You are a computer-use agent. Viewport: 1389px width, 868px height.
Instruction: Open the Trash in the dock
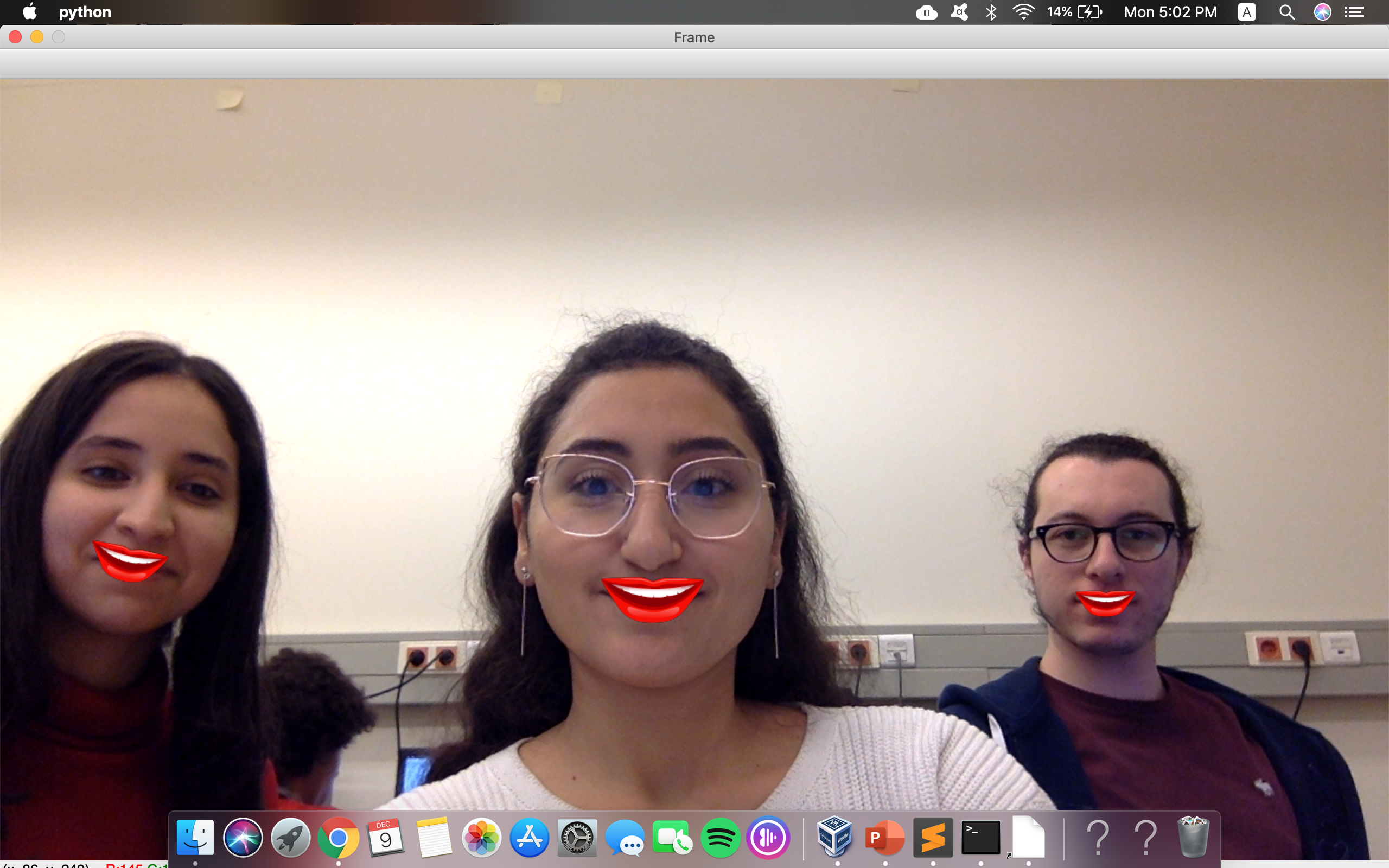1193,838
